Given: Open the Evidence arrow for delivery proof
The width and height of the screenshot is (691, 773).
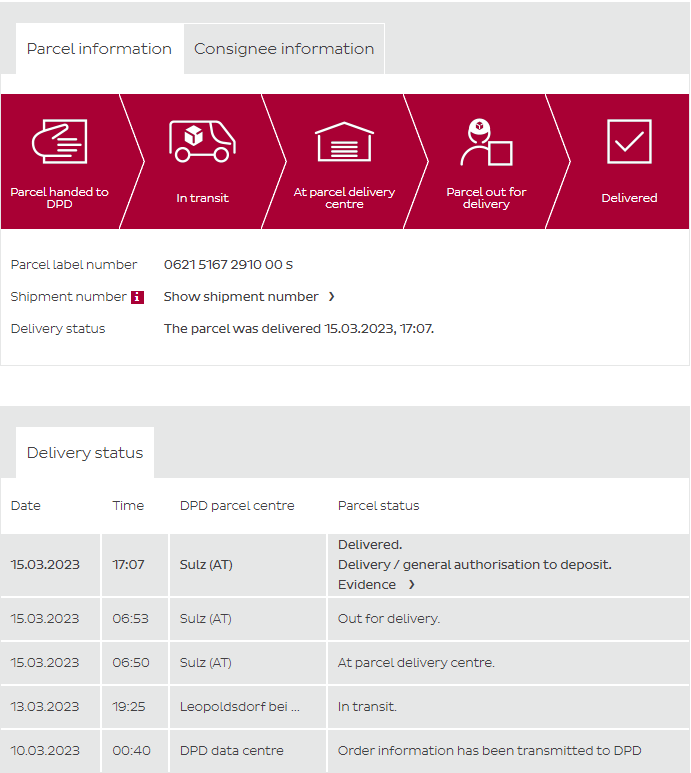Looking at the screenshot, I should point(411,585).
